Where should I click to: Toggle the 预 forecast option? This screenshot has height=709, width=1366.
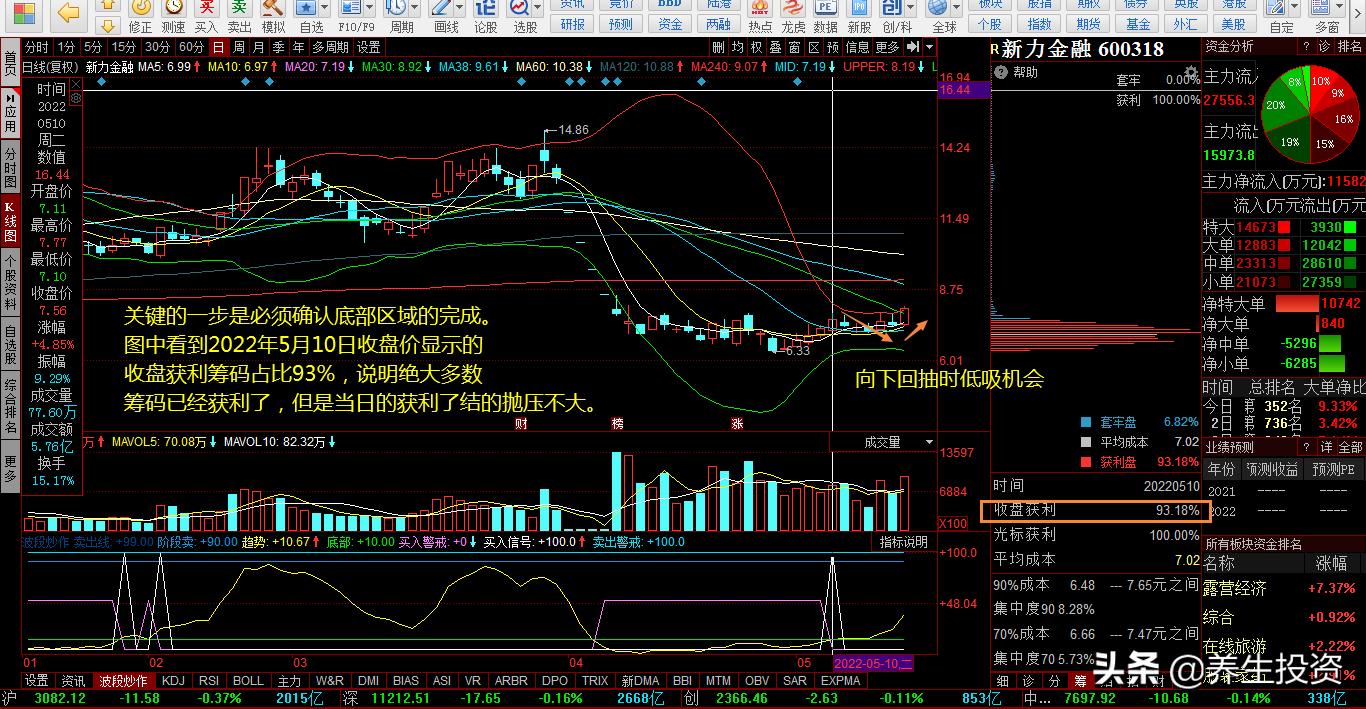[832, 47]
